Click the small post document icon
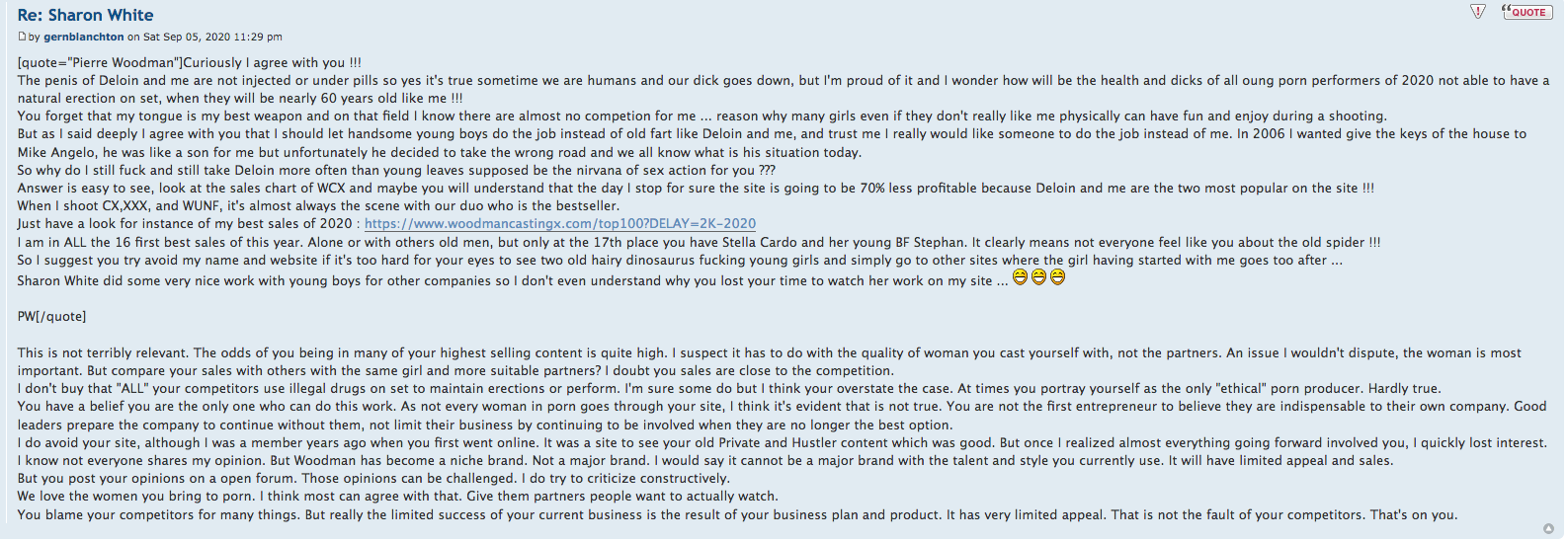The image size is (1568, 542). click(22, 37)
